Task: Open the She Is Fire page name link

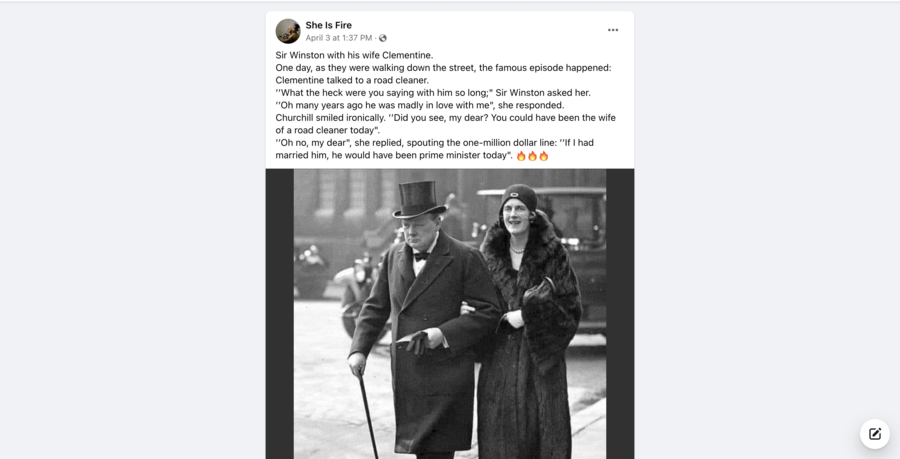Action: (x=328, y=25)
